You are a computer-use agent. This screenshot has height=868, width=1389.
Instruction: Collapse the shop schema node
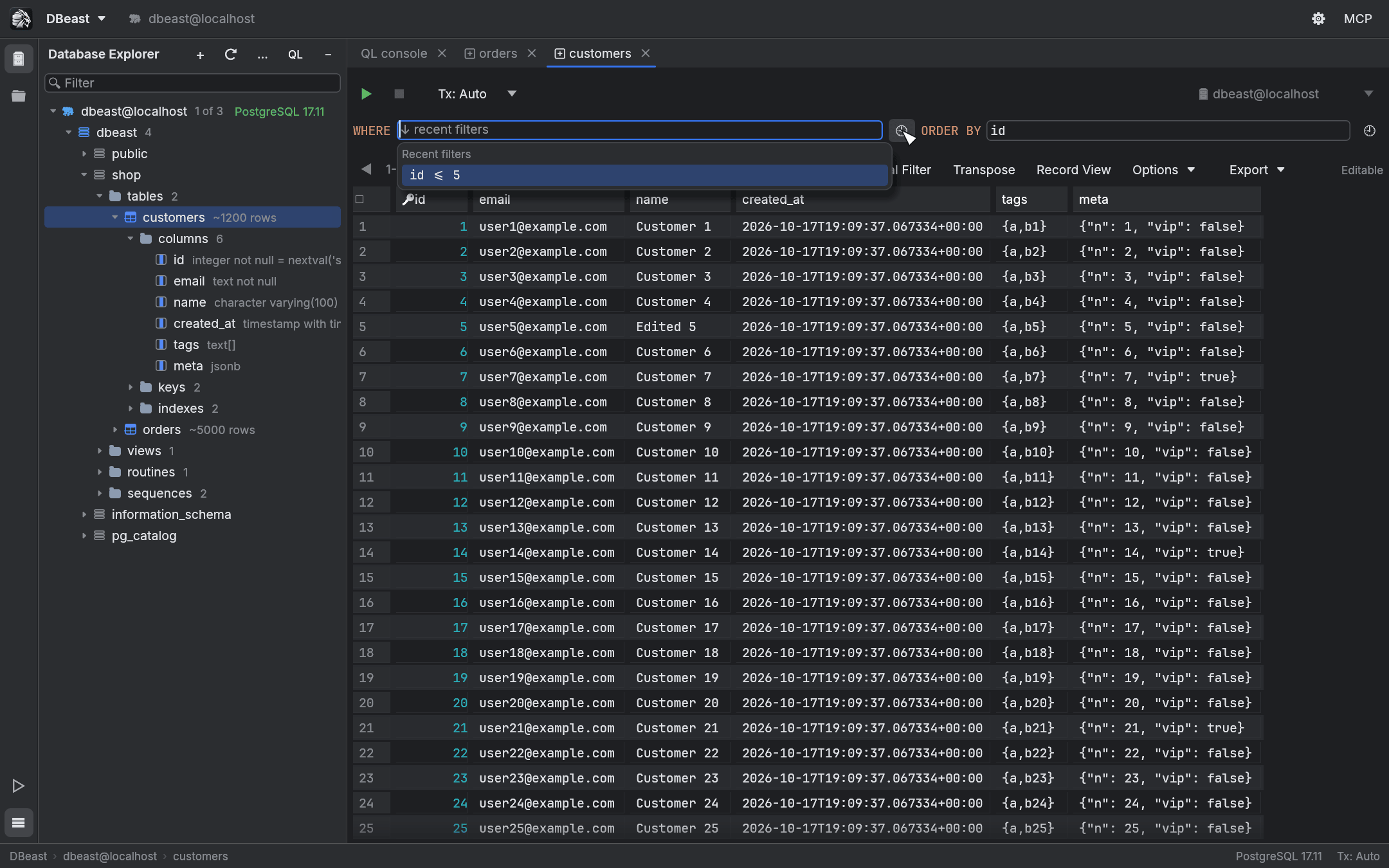pyautogui.click(x=84, y=175)
